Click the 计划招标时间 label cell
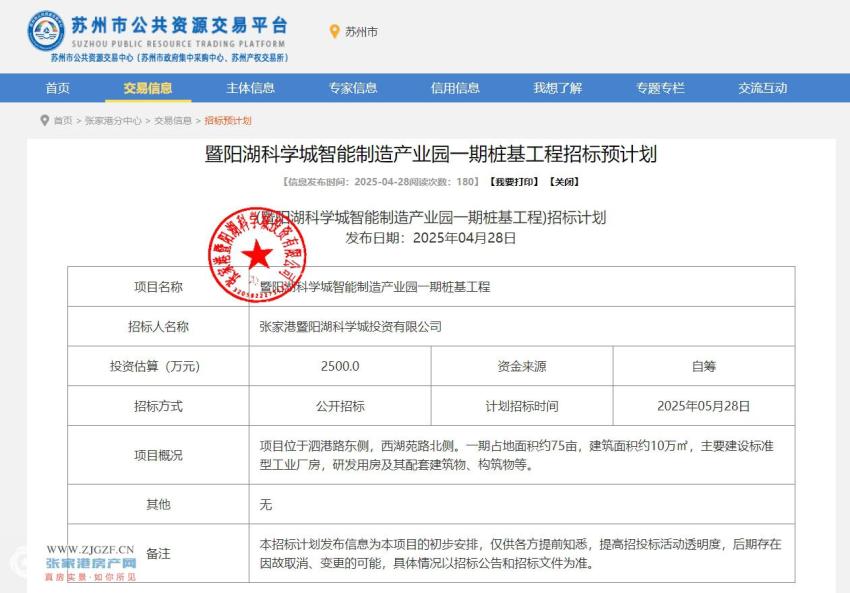 point(522,406)
